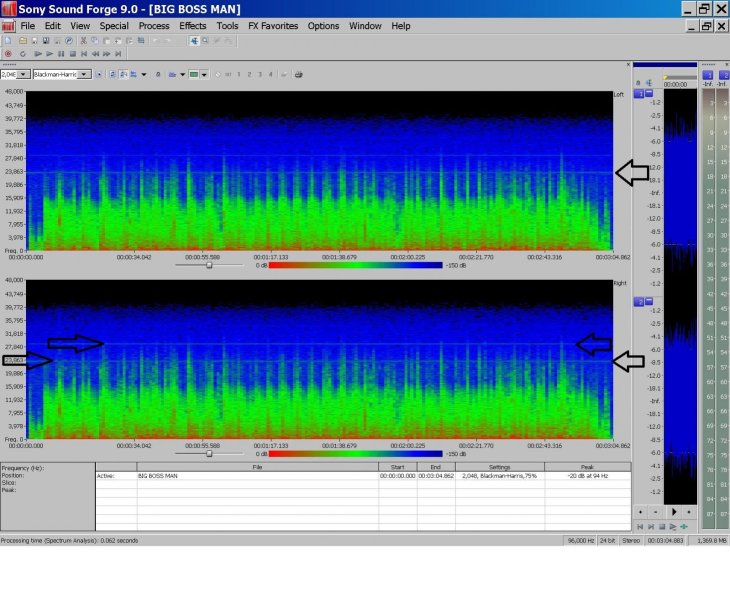
Task: Toggle channel 1 button in waveform window
Action: click(x=638, y=93)
